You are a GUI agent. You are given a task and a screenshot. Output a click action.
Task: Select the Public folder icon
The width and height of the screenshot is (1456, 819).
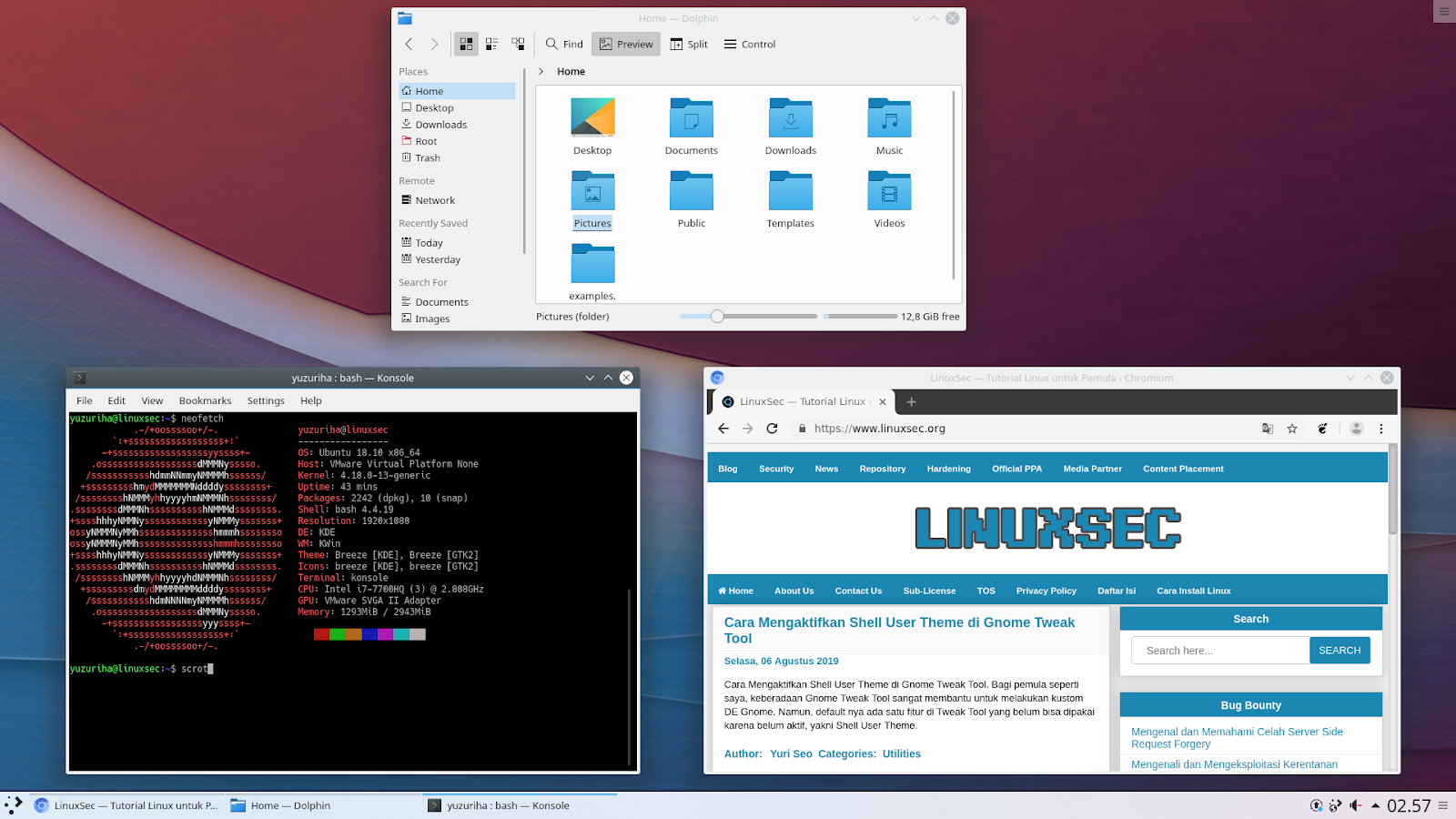pyautogui.click(x=692, y=191)
